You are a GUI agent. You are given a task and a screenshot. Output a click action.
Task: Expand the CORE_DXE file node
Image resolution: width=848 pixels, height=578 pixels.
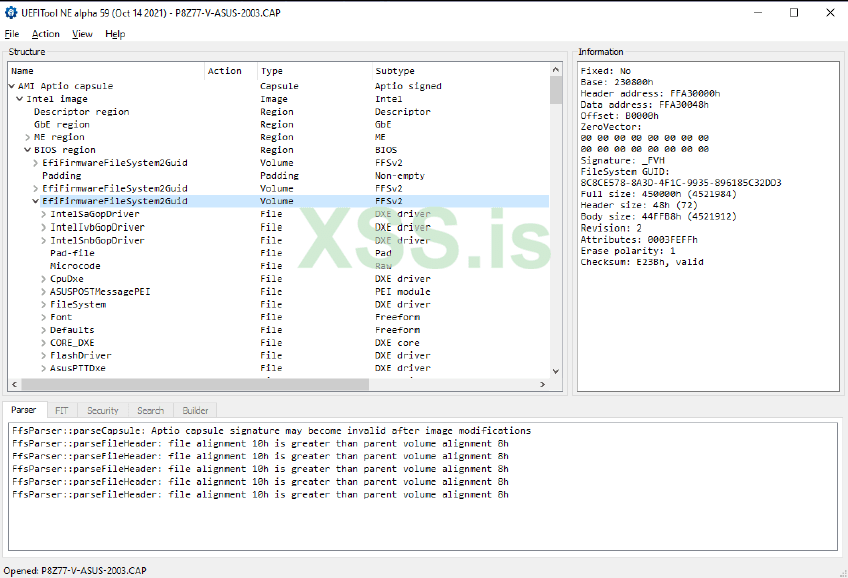click(x=44, y=343)
